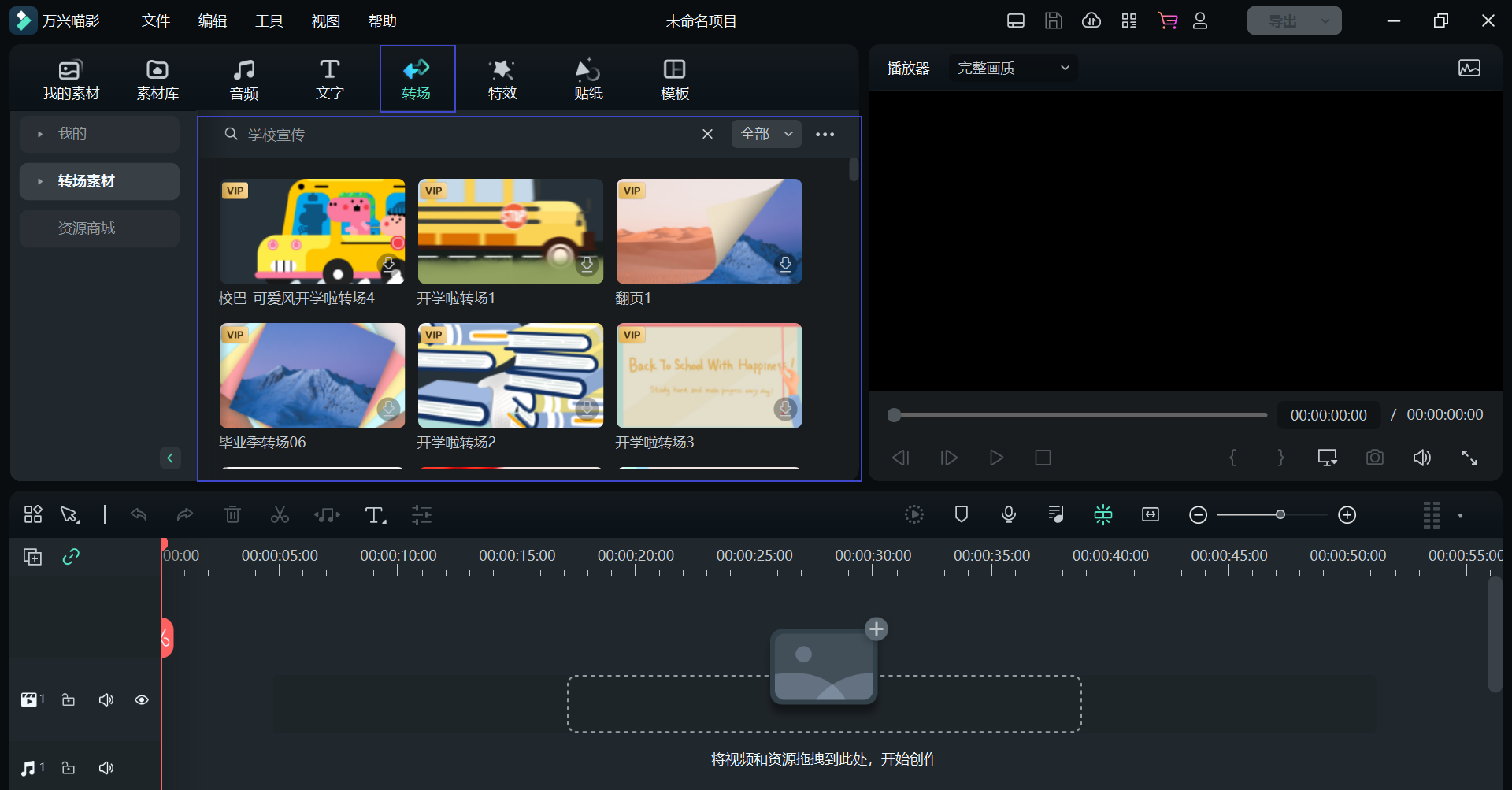Viewport: 1512px width, 790px height.
Task: Open the 文件 menu
Action: [x=155, y=21]
